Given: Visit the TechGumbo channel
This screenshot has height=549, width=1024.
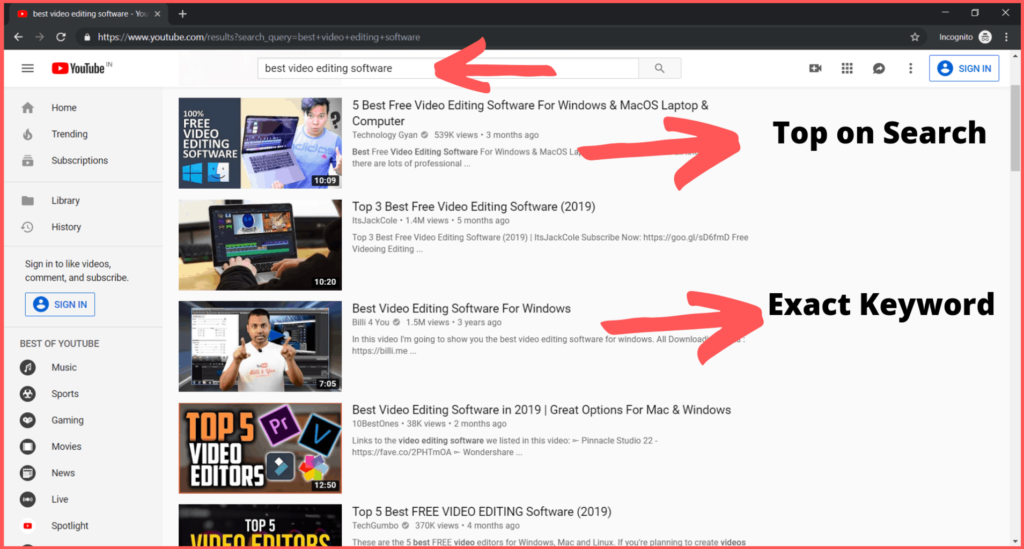Looking at the screenshot, I should point(375,525).
